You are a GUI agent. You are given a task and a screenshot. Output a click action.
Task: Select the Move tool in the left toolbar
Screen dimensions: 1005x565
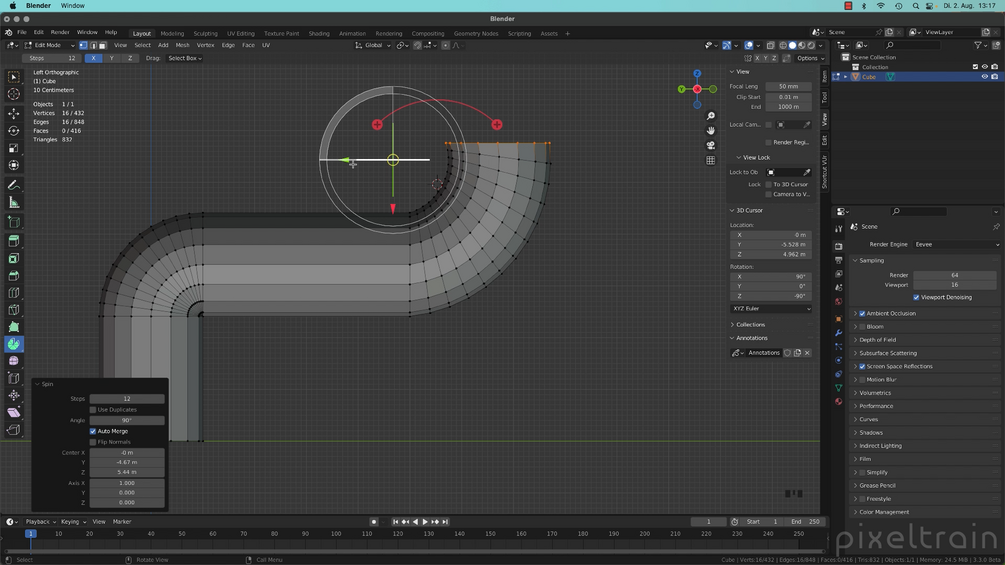pyautogui.click(x=13, y=113)
